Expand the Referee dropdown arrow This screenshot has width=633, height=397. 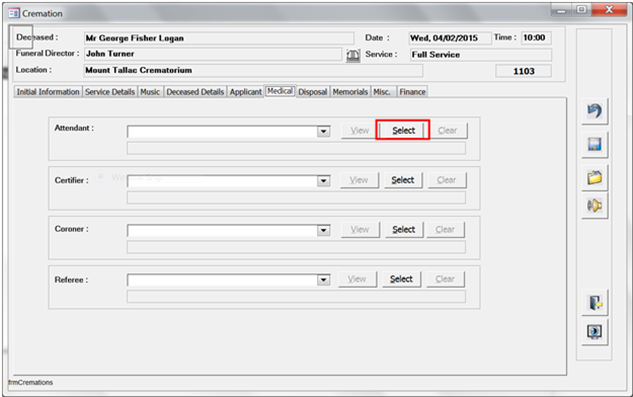click(323, 279)
